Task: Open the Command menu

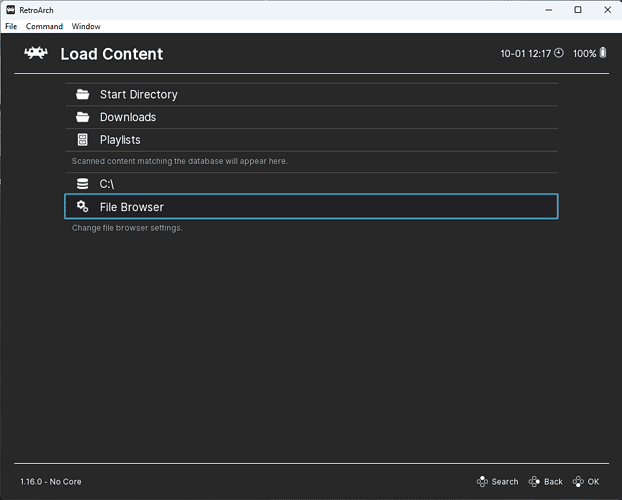Action: (x=44, y=26)
